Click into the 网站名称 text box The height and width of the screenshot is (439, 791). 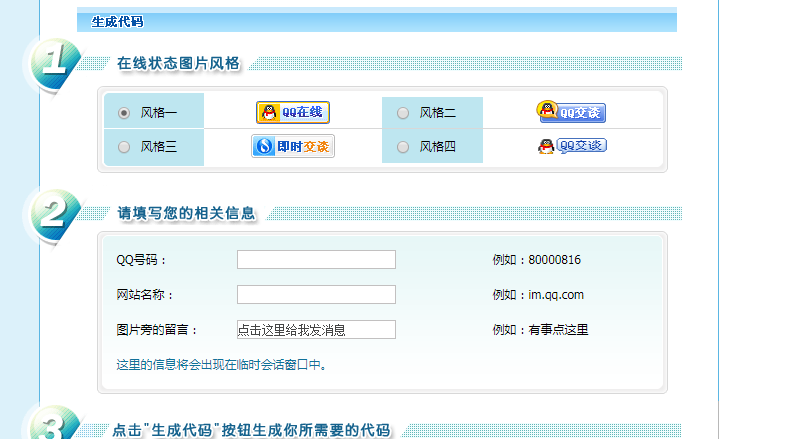(x=316, y=295)
